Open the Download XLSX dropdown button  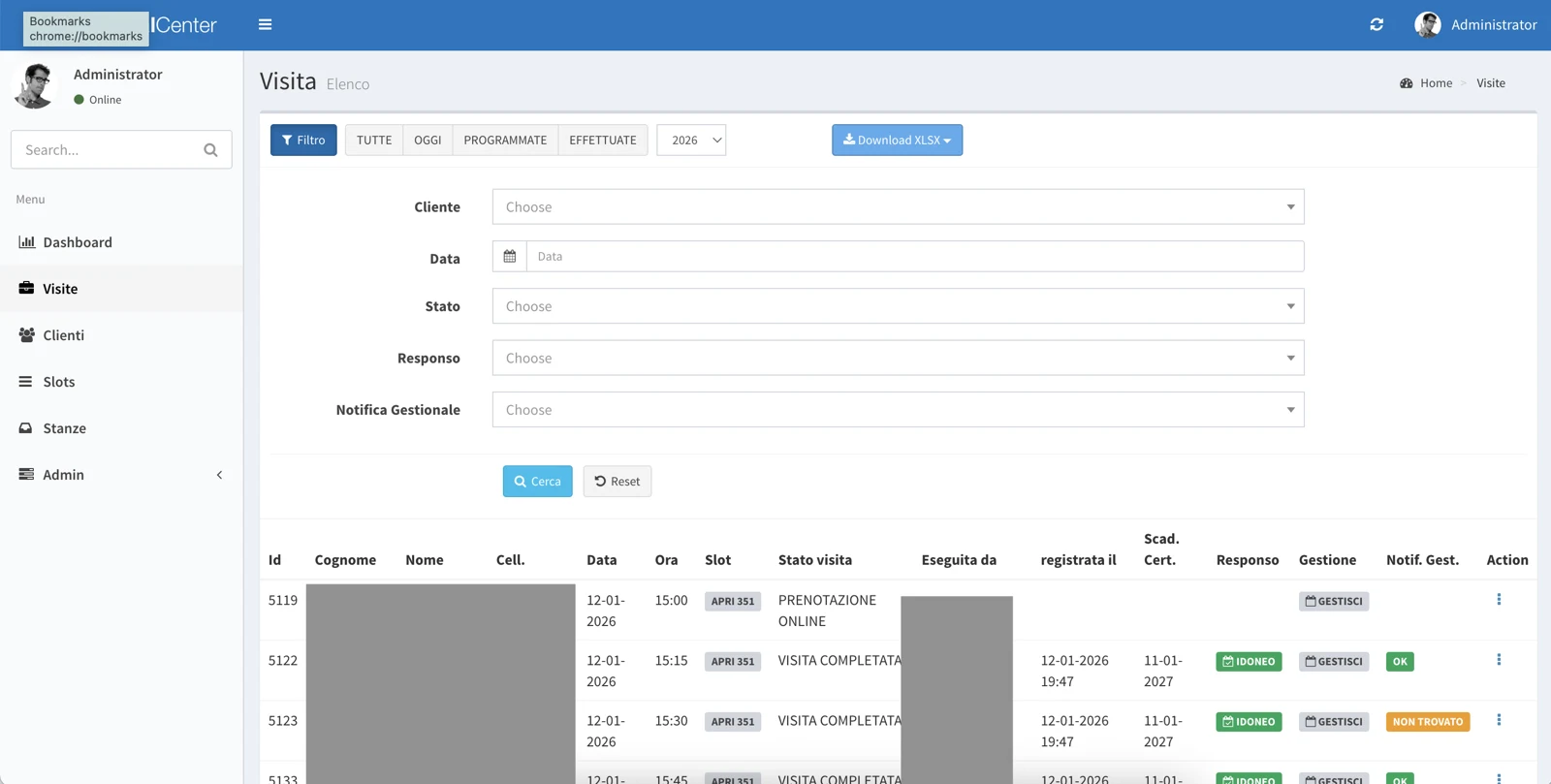click(897, 140)
